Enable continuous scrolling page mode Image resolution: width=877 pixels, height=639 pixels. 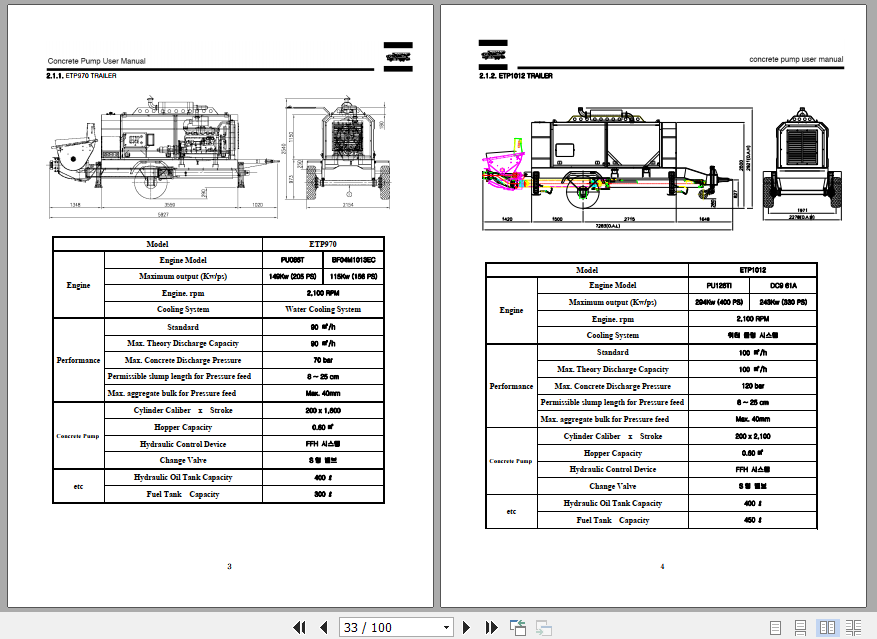click(801, 627)
